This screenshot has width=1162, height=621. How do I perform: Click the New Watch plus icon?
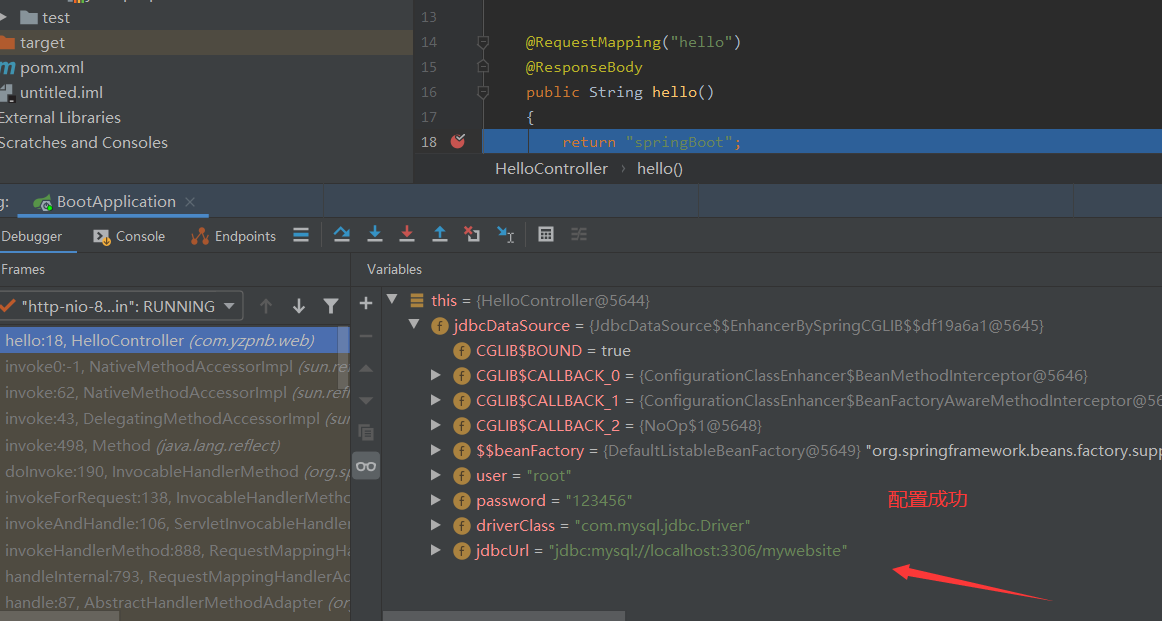point(366,303)
